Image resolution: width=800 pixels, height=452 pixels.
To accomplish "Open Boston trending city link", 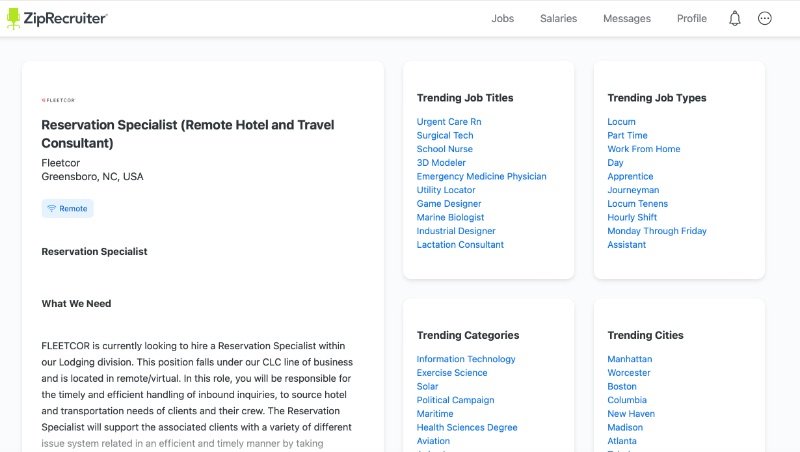I will click(621, 386).
